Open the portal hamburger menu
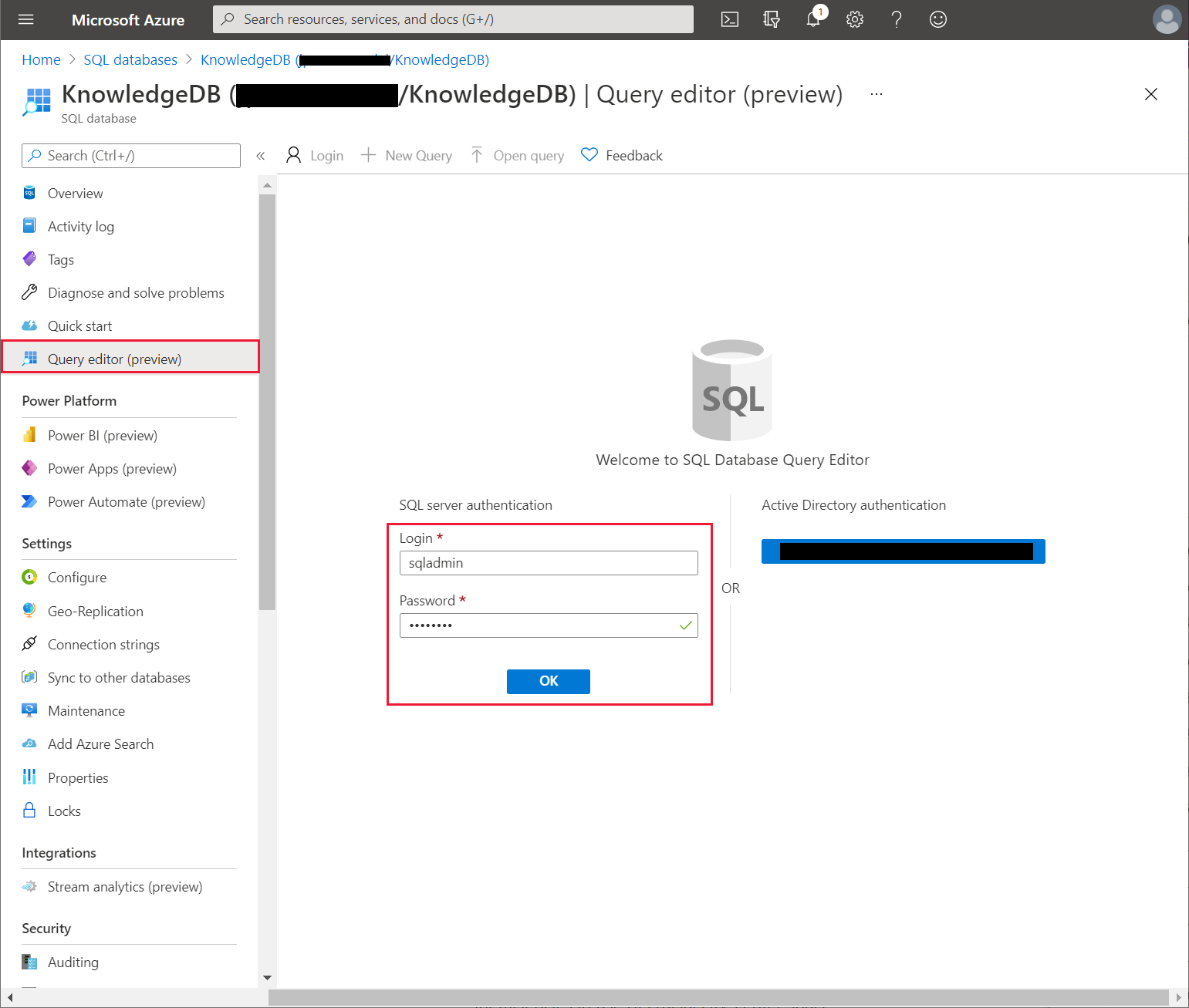This screenshot has height=1008, width=1189. [x=25, y=19]
